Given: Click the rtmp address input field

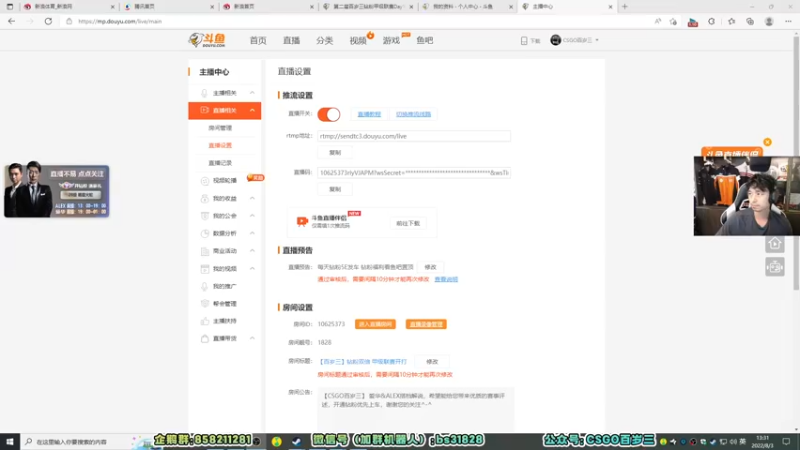Looking at the screenshot, I should [x=414, y=136].
